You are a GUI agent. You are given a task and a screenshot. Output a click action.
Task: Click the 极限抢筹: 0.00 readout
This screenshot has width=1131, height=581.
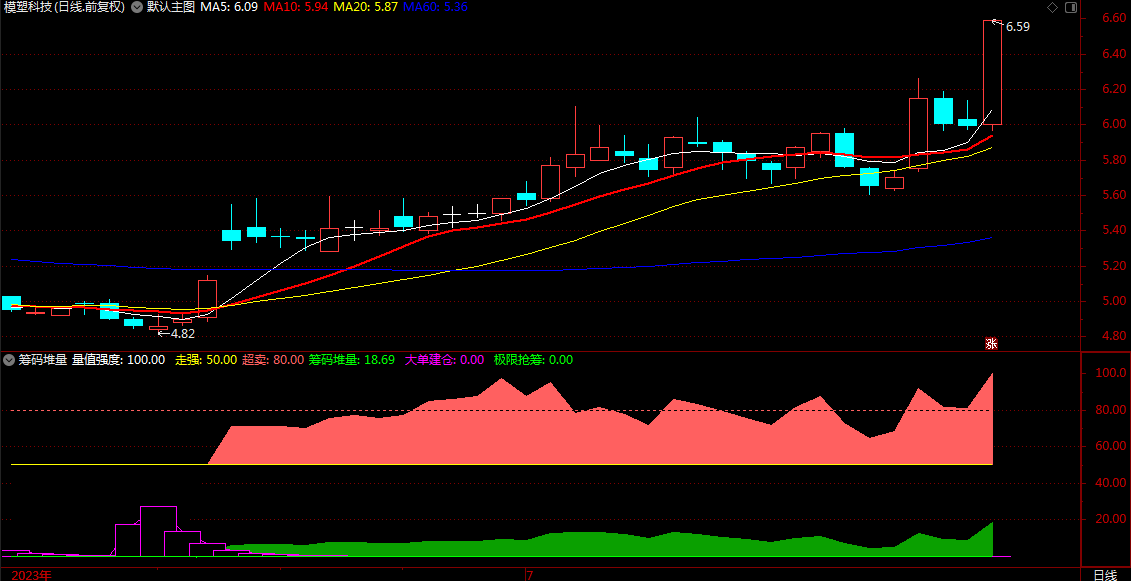click(x=533, y=359)
